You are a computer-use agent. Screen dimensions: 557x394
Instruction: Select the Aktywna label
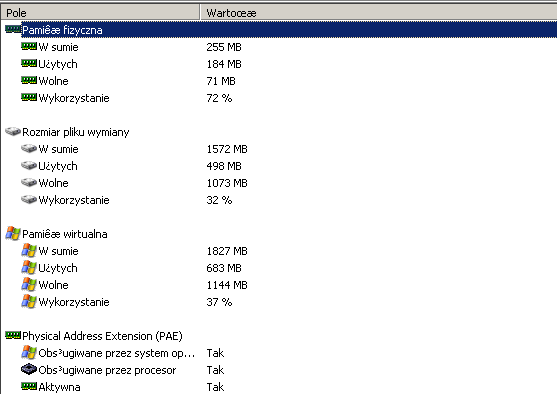coord(59,387)
